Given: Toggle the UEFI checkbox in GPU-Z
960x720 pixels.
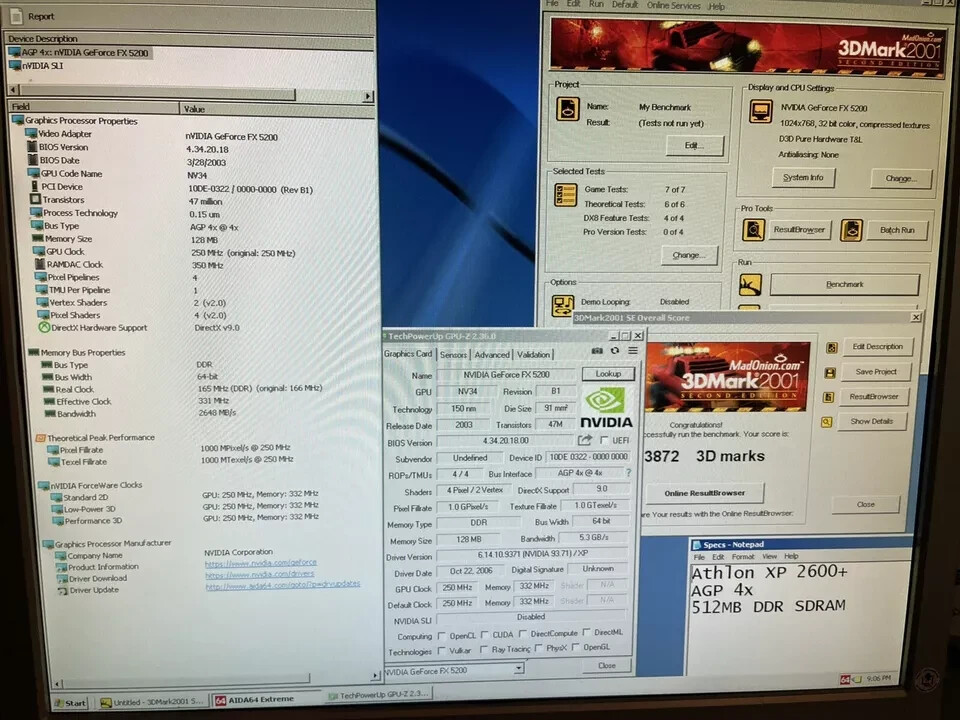Looking at the screenshot, I should pyautogui.click(x=605, y=440).
